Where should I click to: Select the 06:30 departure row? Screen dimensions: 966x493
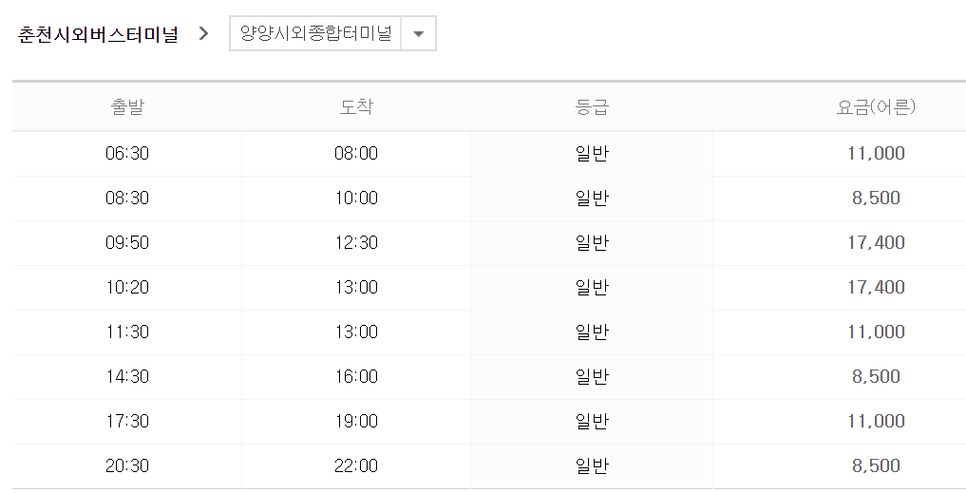click(x=489, y=153)
